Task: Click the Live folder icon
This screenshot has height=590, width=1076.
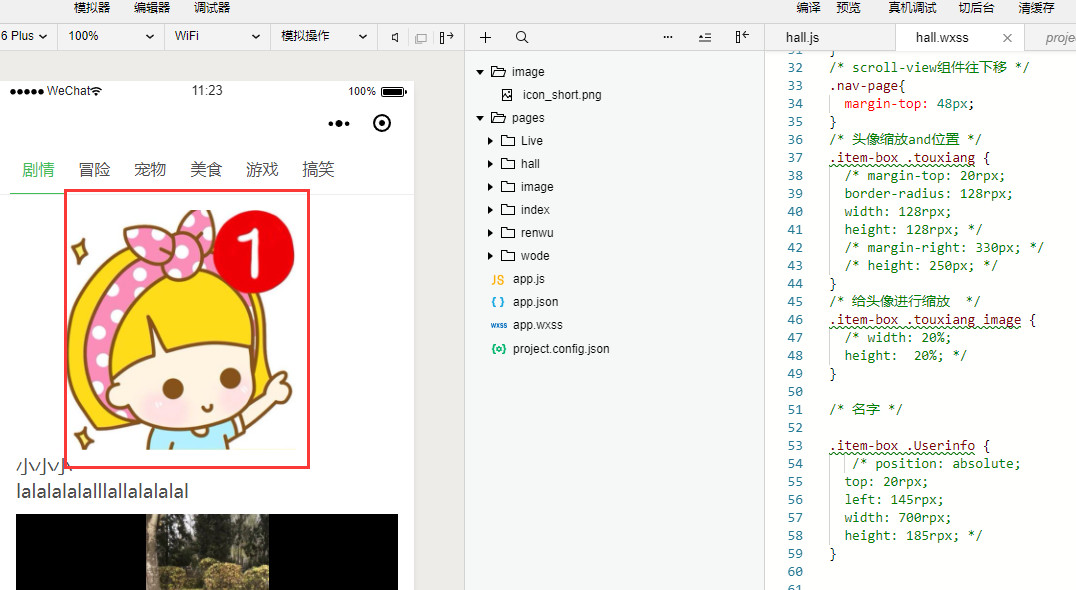Action: click(x=508, y=141)
